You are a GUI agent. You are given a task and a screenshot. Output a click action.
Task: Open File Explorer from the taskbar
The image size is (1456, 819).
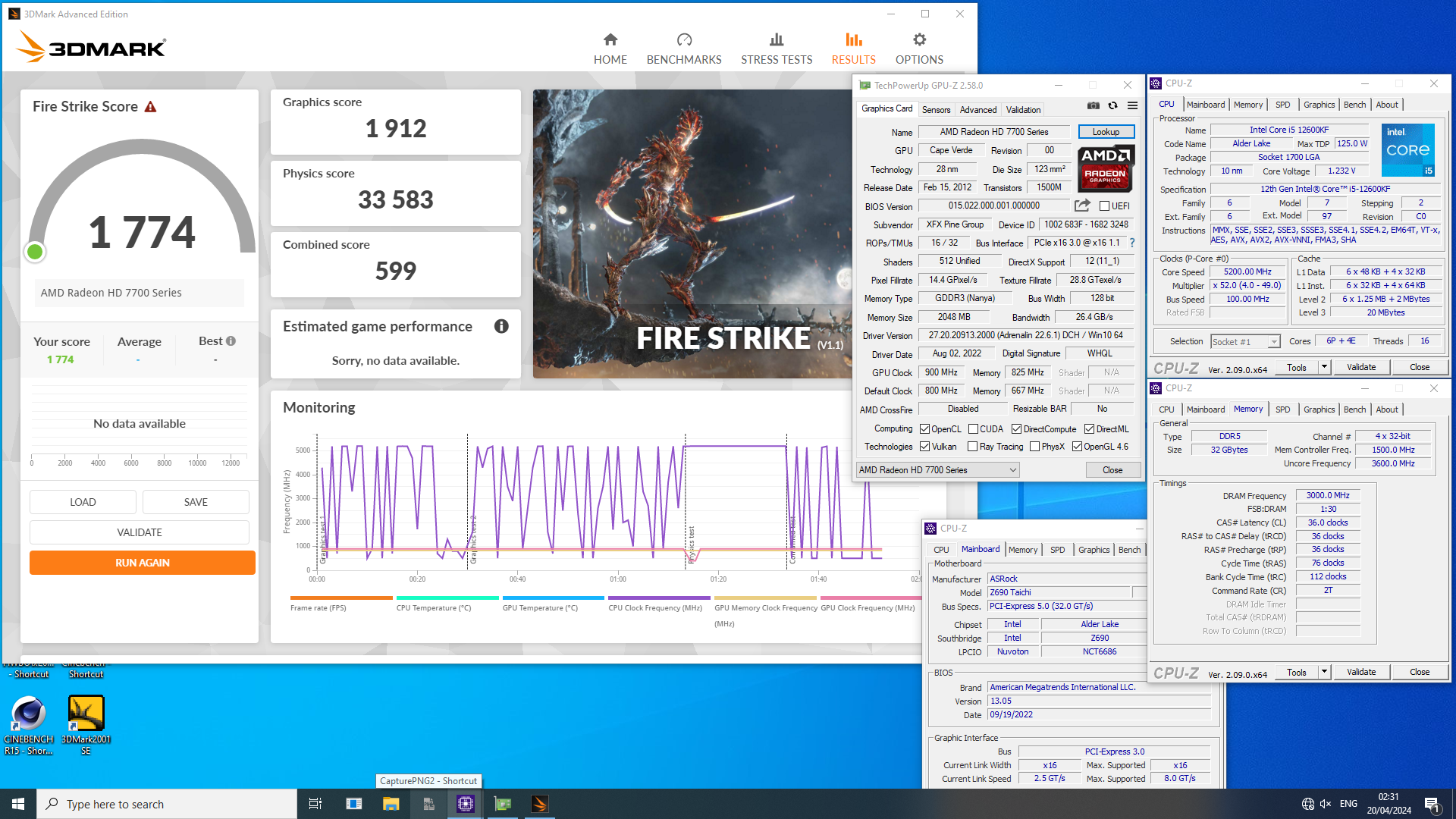point(391,804)
